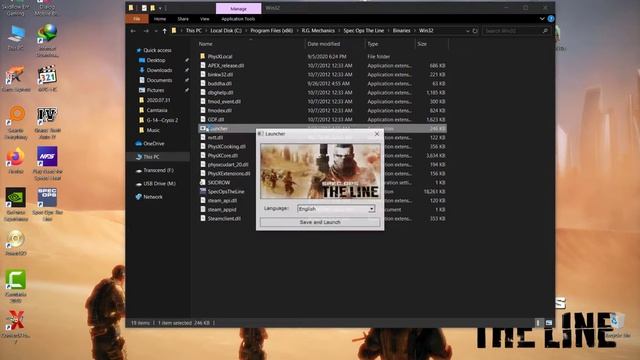Open the orange circle Search Everything desktop icon
Screen dimensions: 640x360
click(x=16, y=122)
